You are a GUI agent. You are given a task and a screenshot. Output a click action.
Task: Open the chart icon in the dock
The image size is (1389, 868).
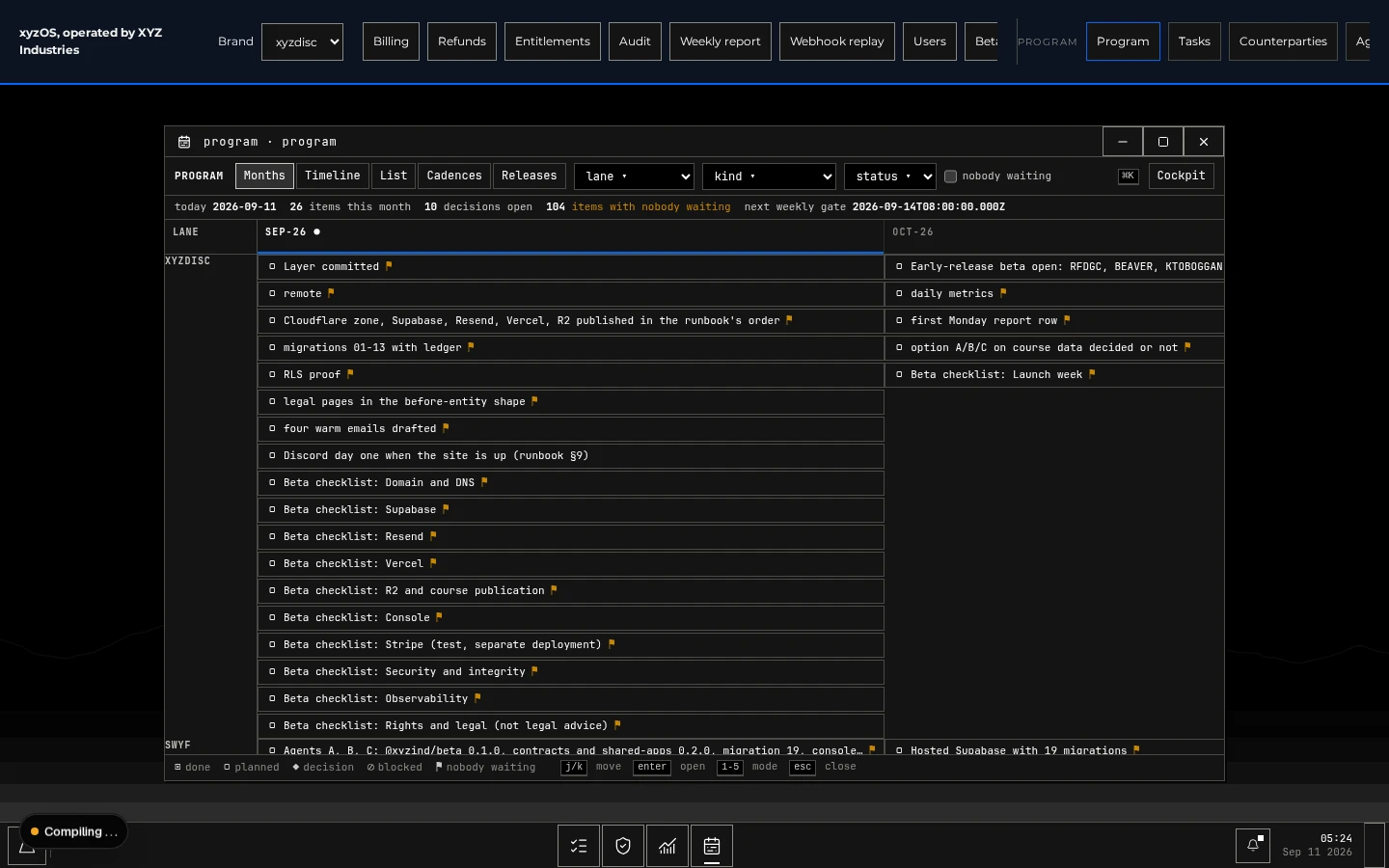point(667,846)
